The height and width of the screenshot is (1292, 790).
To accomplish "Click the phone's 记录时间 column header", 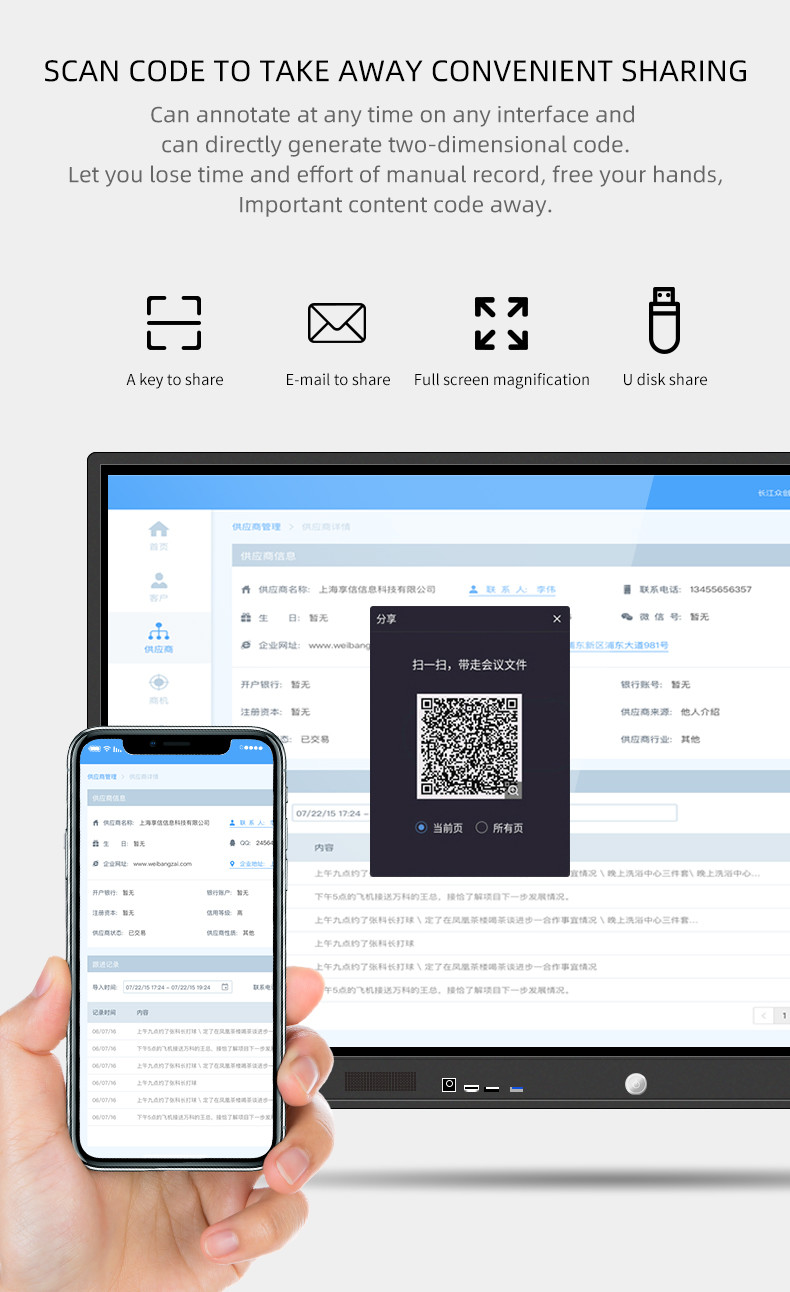I will click(x=104, y=1013).
